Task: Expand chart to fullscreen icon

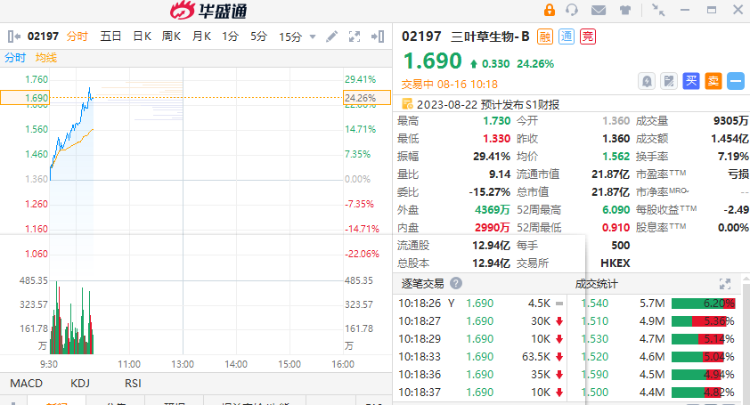Action: 354,36
